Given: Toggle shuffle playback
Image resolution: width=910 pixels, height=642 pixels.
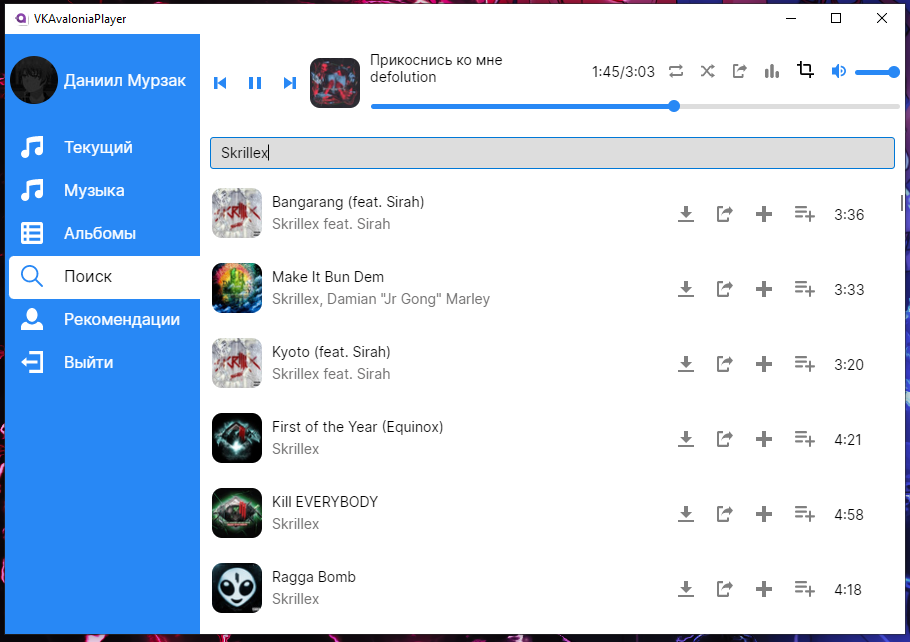Looking at the screenshot, I should 707,71.
